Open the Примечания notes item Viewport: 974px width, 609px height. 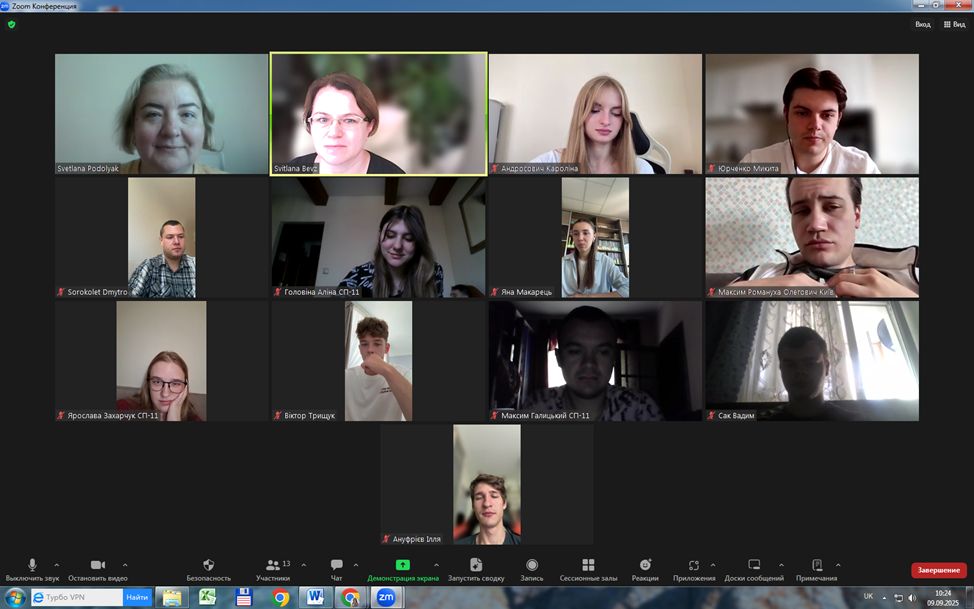point(816,567)
